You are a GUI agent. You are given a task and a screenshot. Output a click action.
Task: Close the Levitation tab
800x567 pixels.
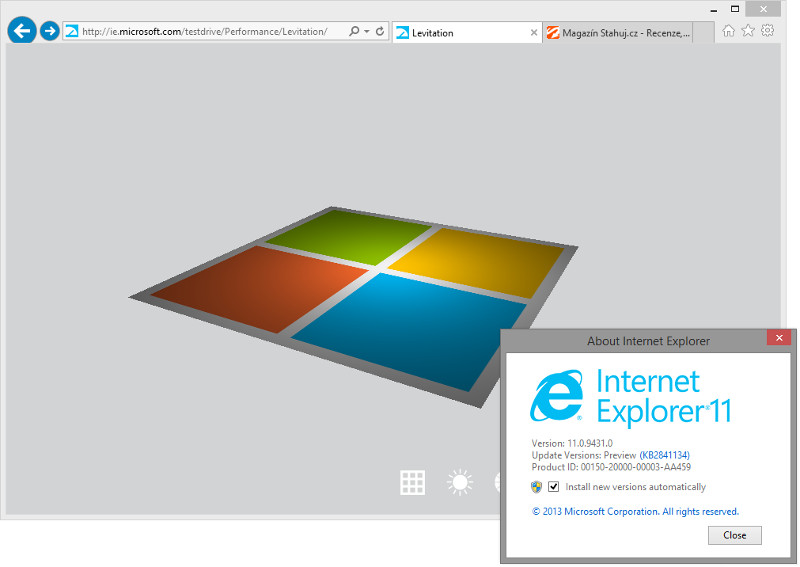tap(534, 33)
